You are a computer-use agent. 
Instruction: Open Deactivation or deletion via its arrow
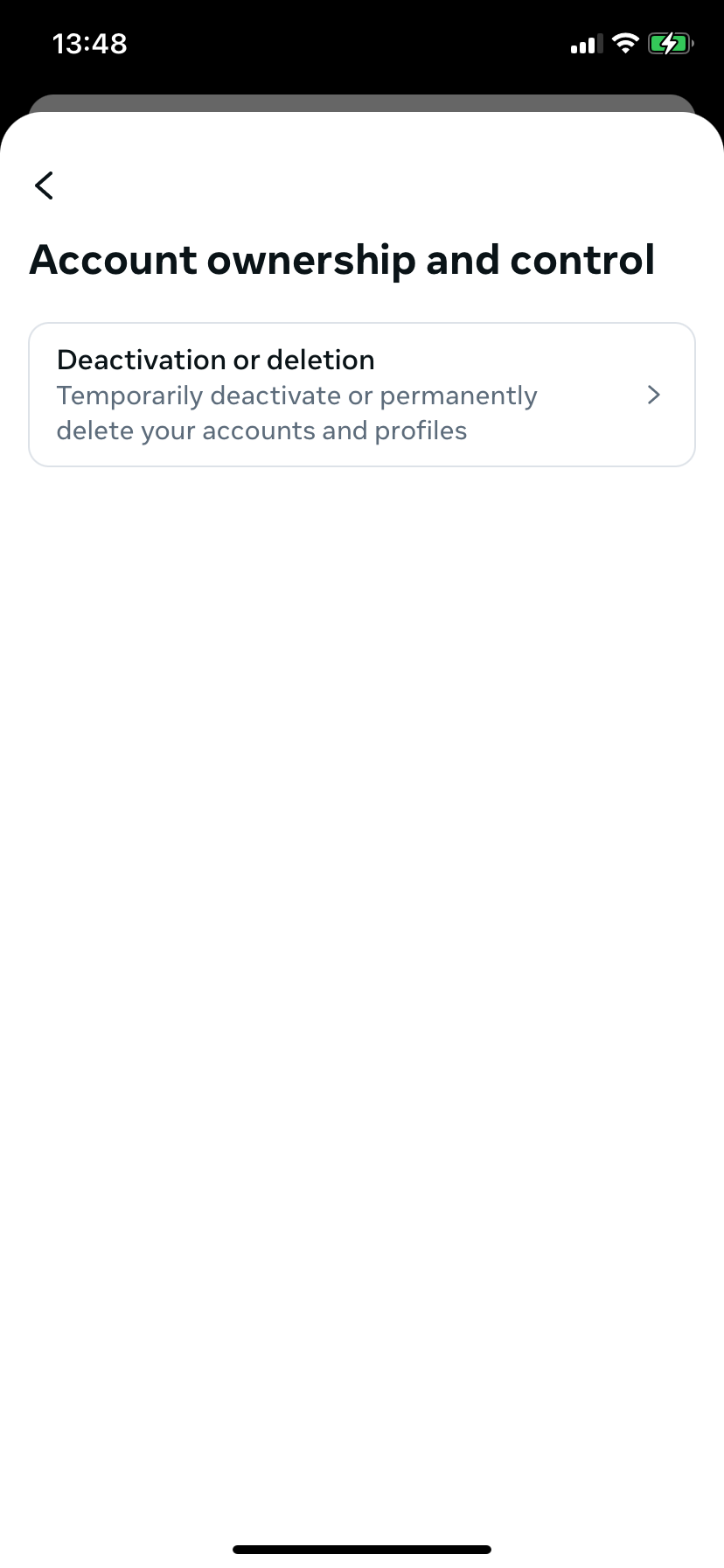(x=652, y=395)
